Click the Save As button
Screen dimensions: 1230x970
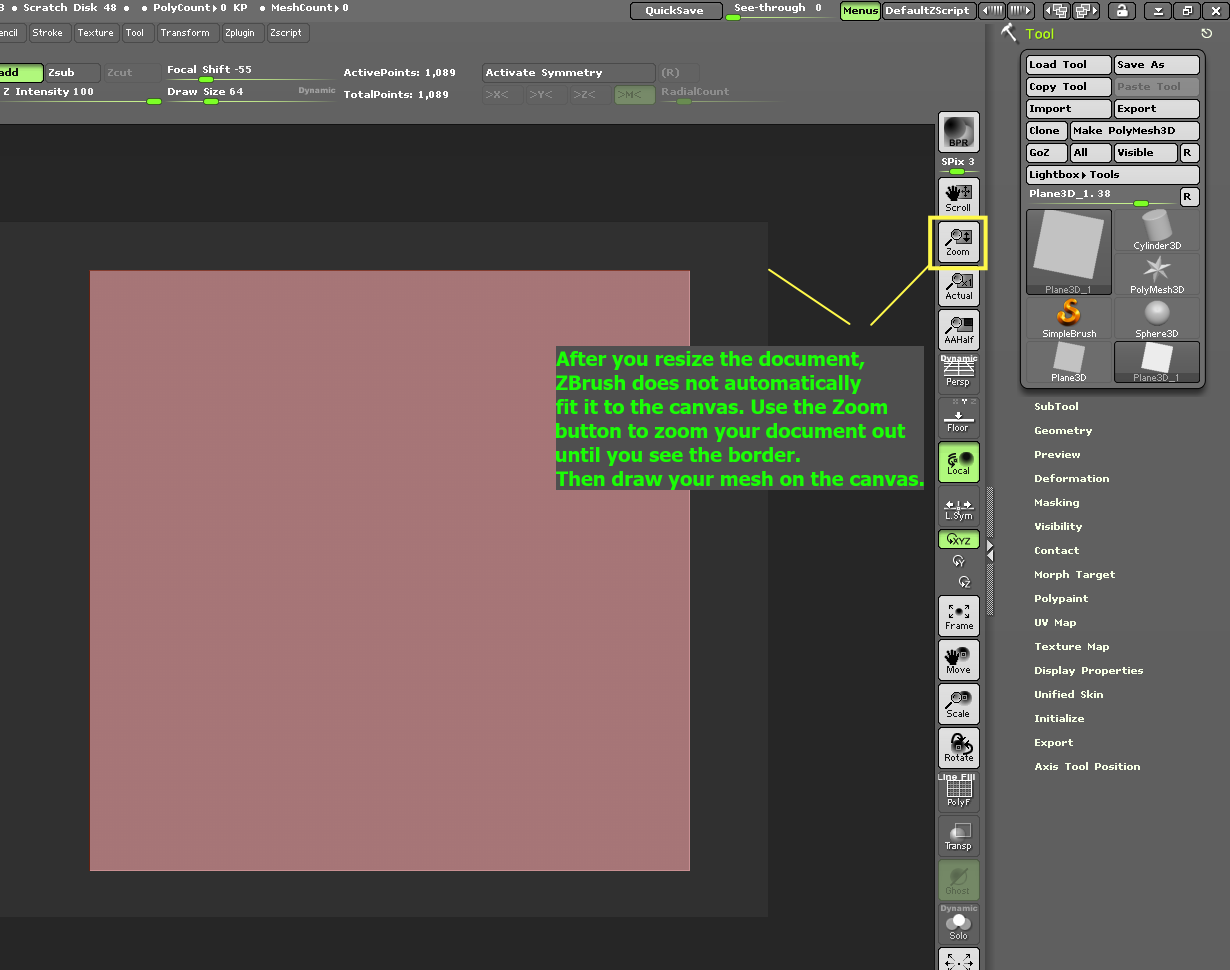click(1157, 65)
